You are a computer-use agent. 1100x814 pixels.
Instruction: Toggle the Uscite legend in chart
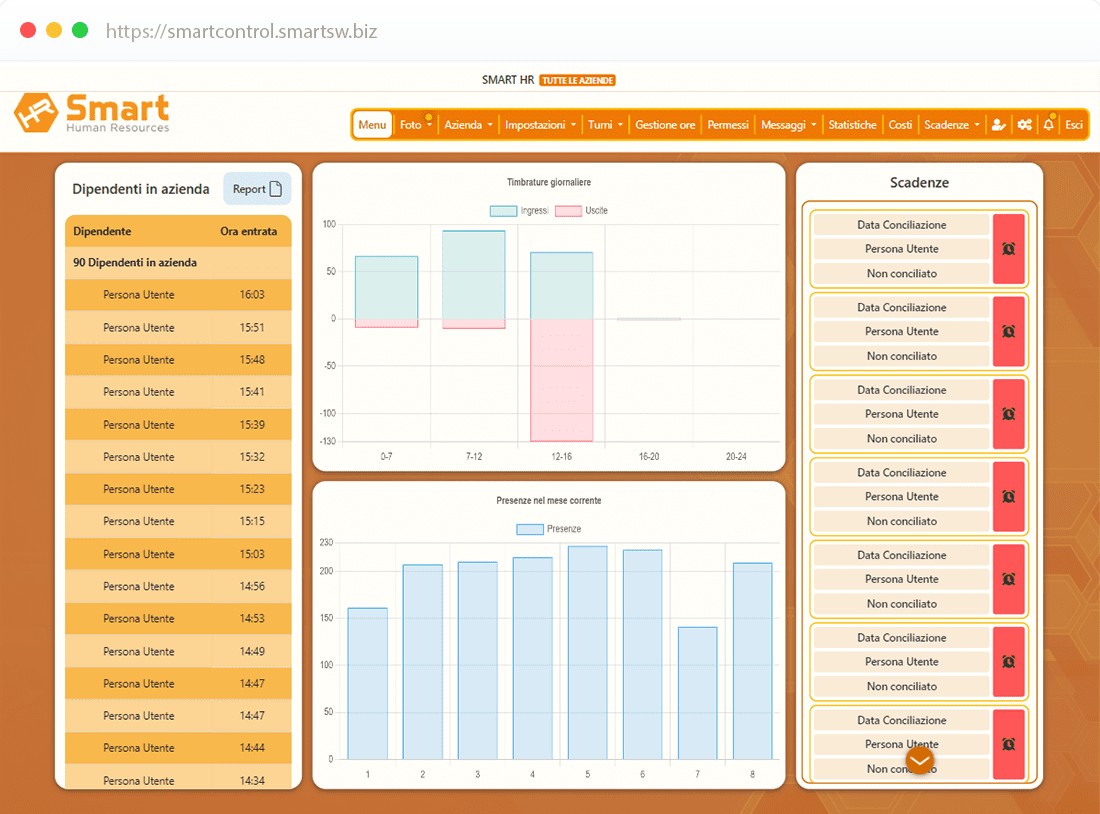click(x=582, y=211)
